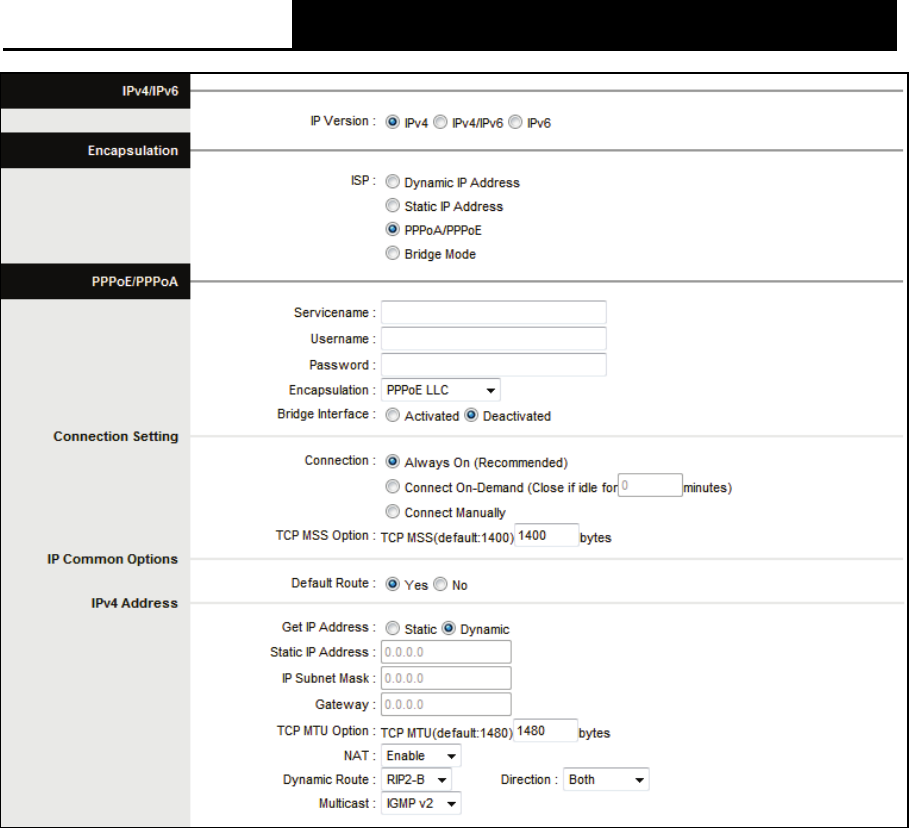This screenshot has width=909, height=828.
Task: Click the "ISP :" label
Action: click(363, 181)
